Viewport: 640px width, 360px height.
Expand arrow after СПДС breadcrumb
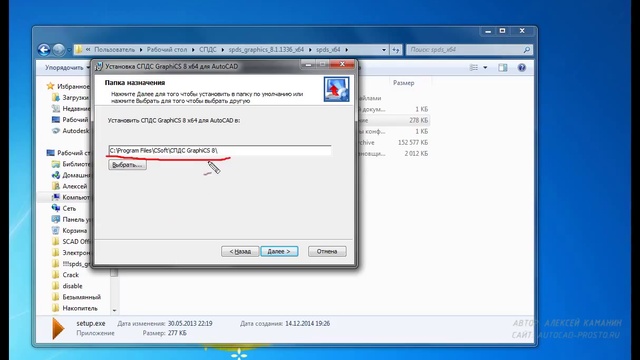pos(223,50)
